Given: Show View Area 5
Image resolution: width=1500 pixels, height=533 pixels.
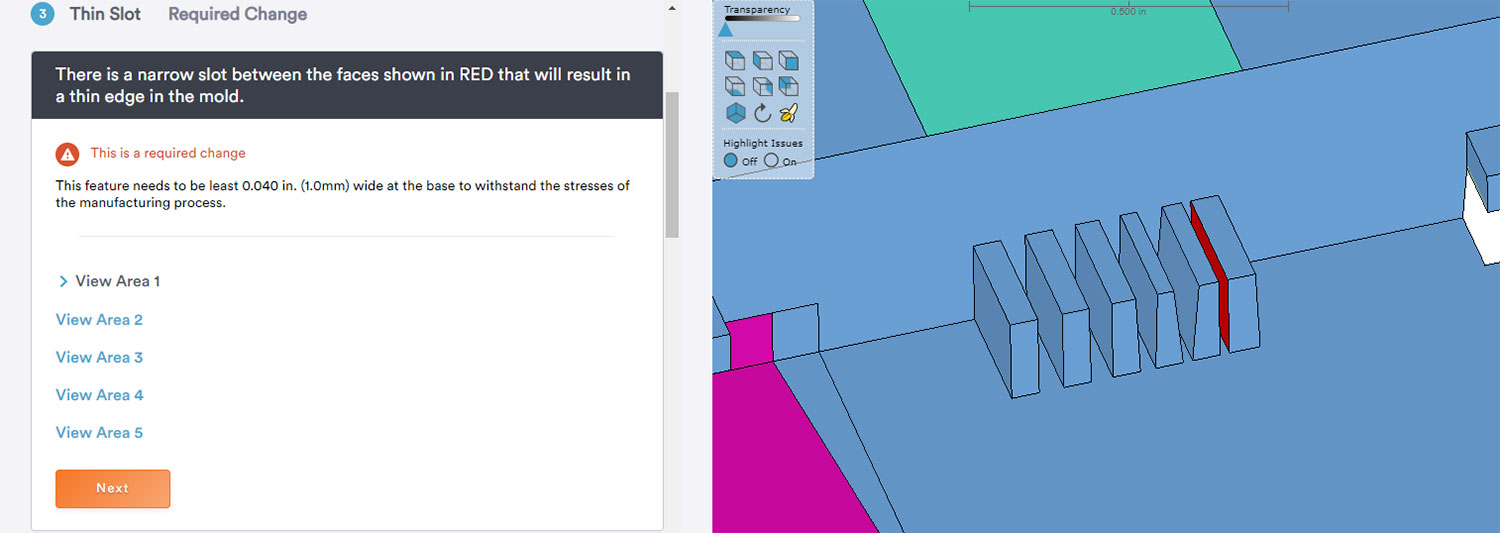Looking at the screenshot, I should [x=99, y=433].
